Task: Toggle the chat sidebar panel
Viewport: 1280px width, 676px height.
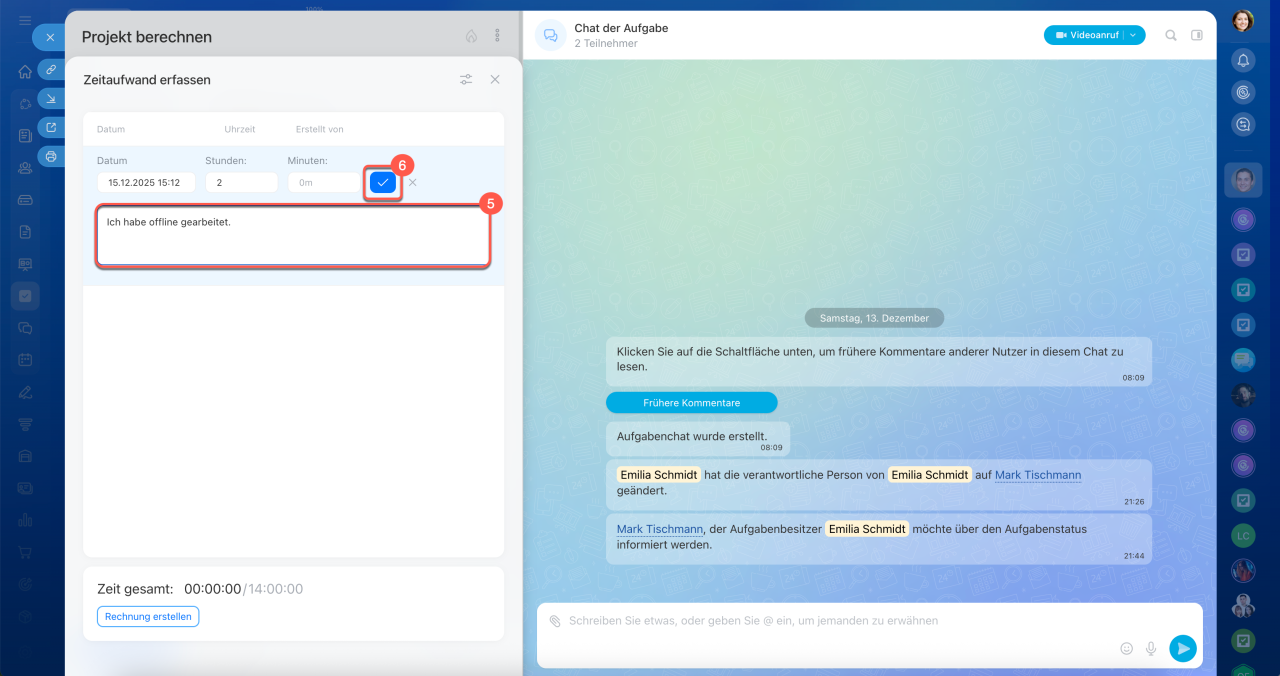Action: pos(1197,35)
